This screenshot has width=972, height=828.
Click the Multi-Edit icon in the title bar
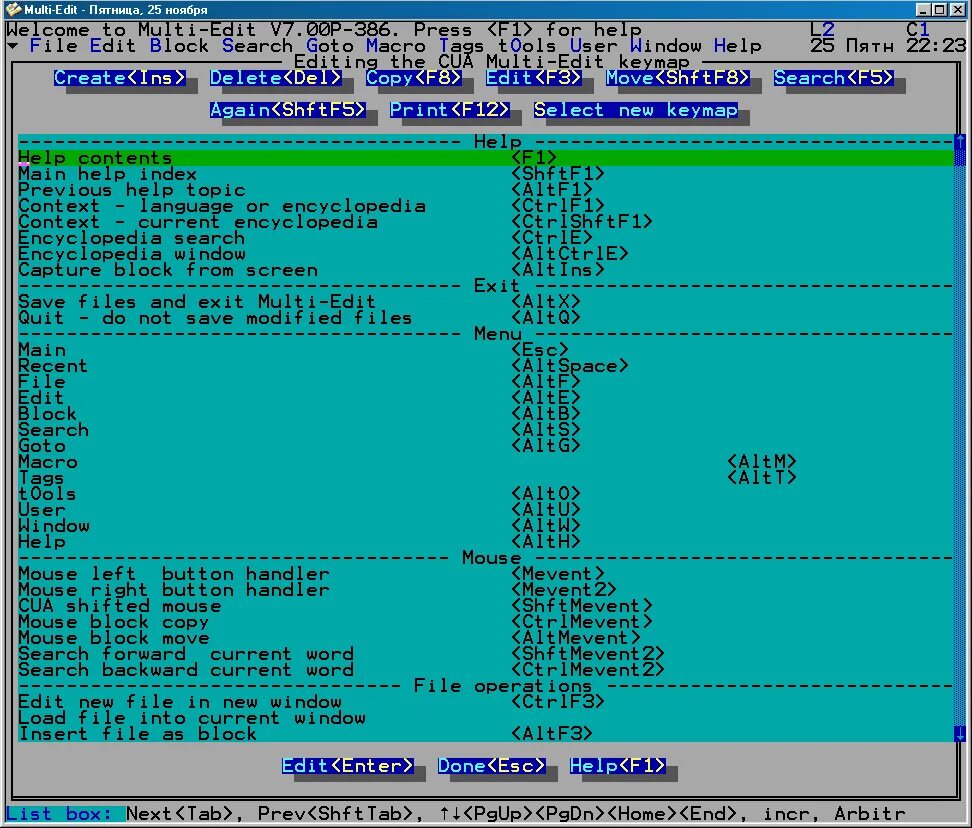[x=12, y=9]
